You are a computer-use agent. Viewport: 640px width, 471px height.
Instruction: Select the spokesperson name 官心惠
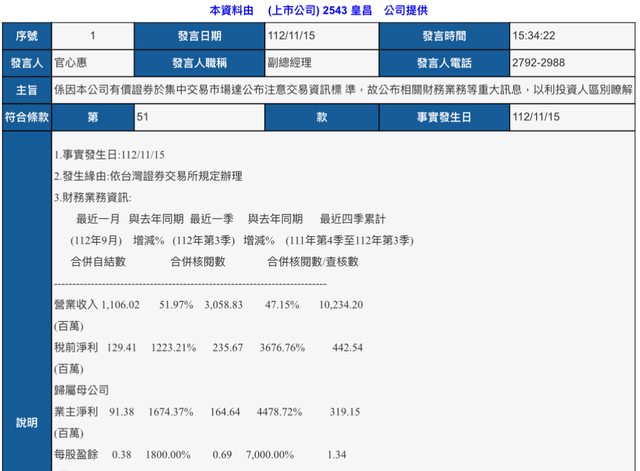coord(73,62)
